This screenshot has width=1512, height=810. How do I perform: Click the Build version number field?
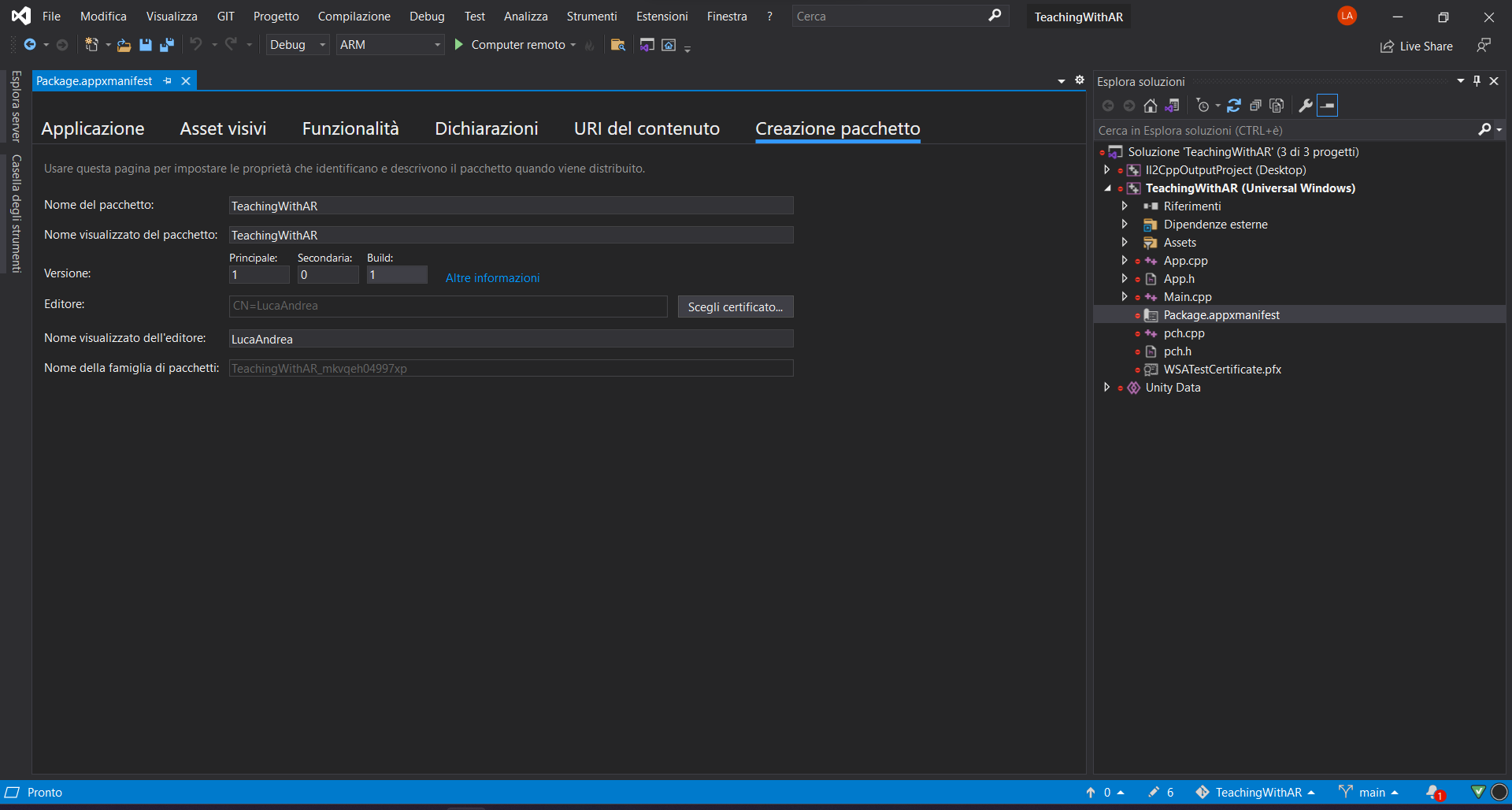click(x=397, y=275)
